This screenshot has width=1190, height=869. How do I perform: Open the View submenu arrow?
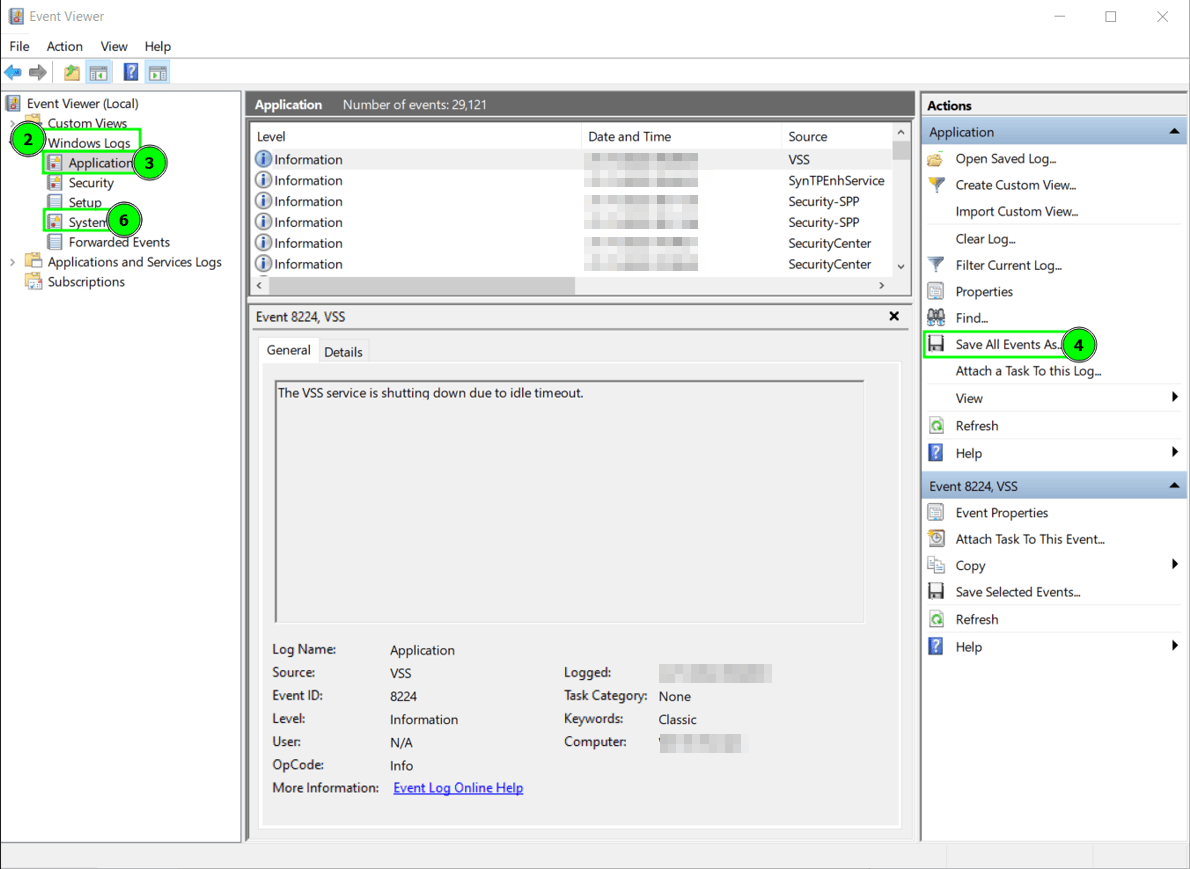1176,397
